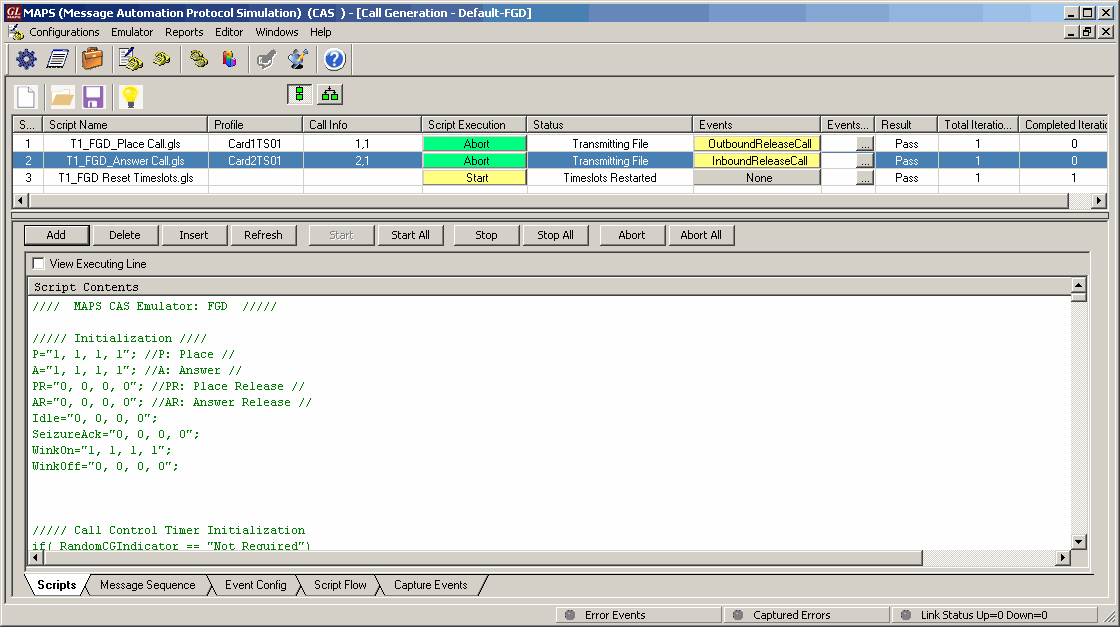Click the ellipsis button in OutboundReleaseCall row
Viewport: 1120px width, 627px height.
point(865,144)
